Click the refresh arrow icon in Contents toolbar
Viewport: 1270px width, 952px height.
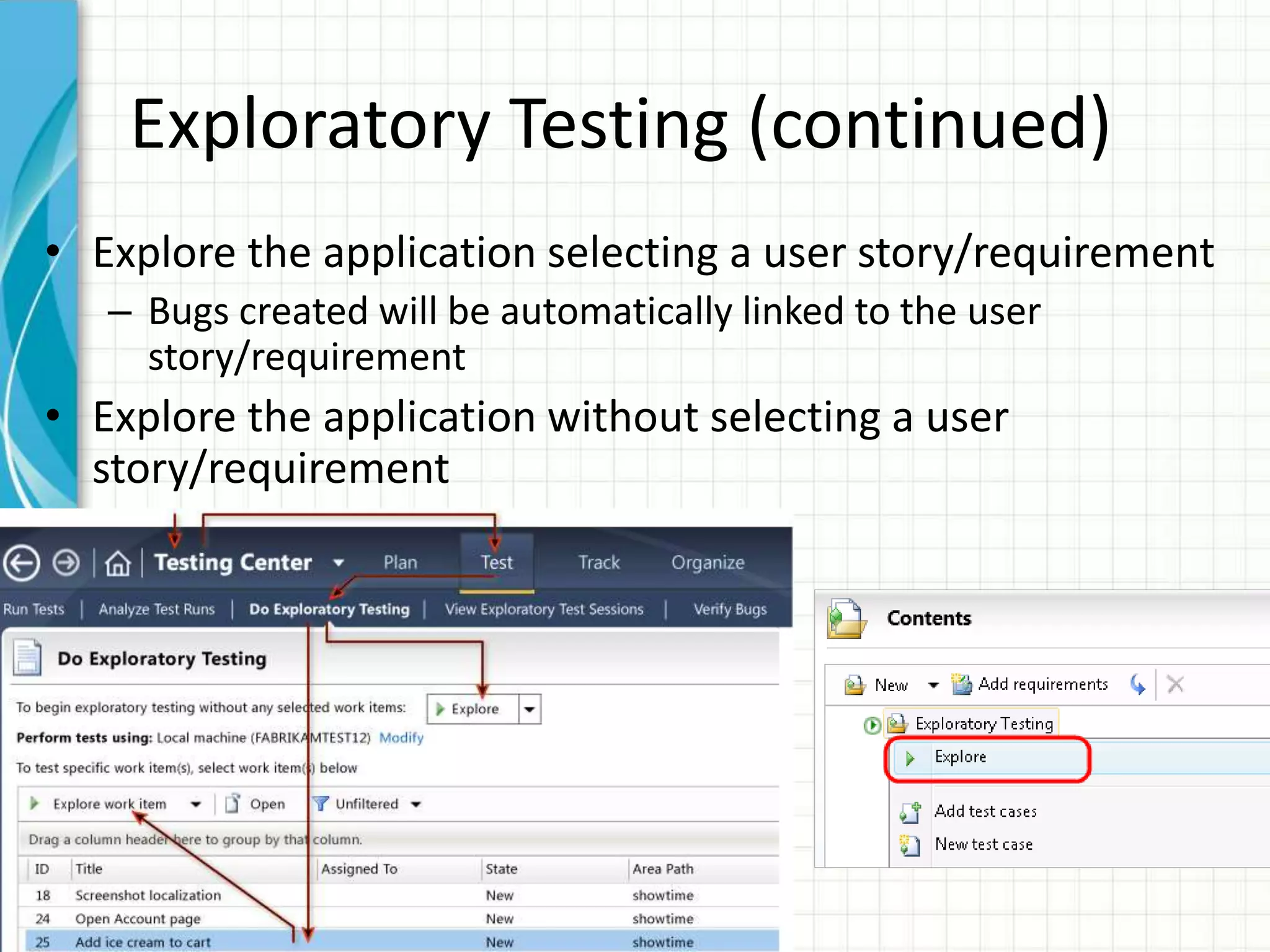click(1137, 684)
